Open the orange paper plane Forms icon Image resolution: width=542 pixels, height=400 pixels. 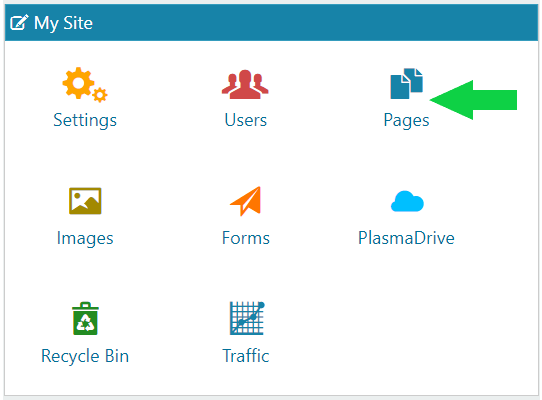tap(245, 201)
